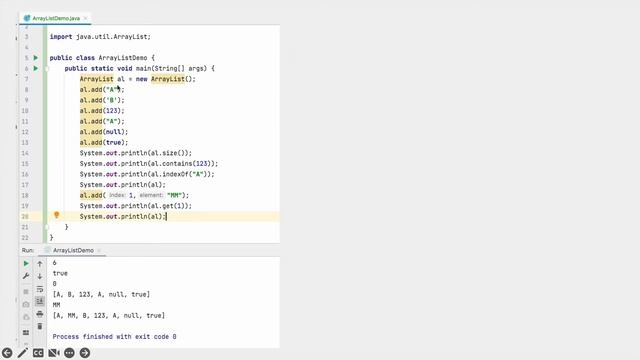
Task: Click the al.indexOf("A") println line
Action: (x=147, y=174)
